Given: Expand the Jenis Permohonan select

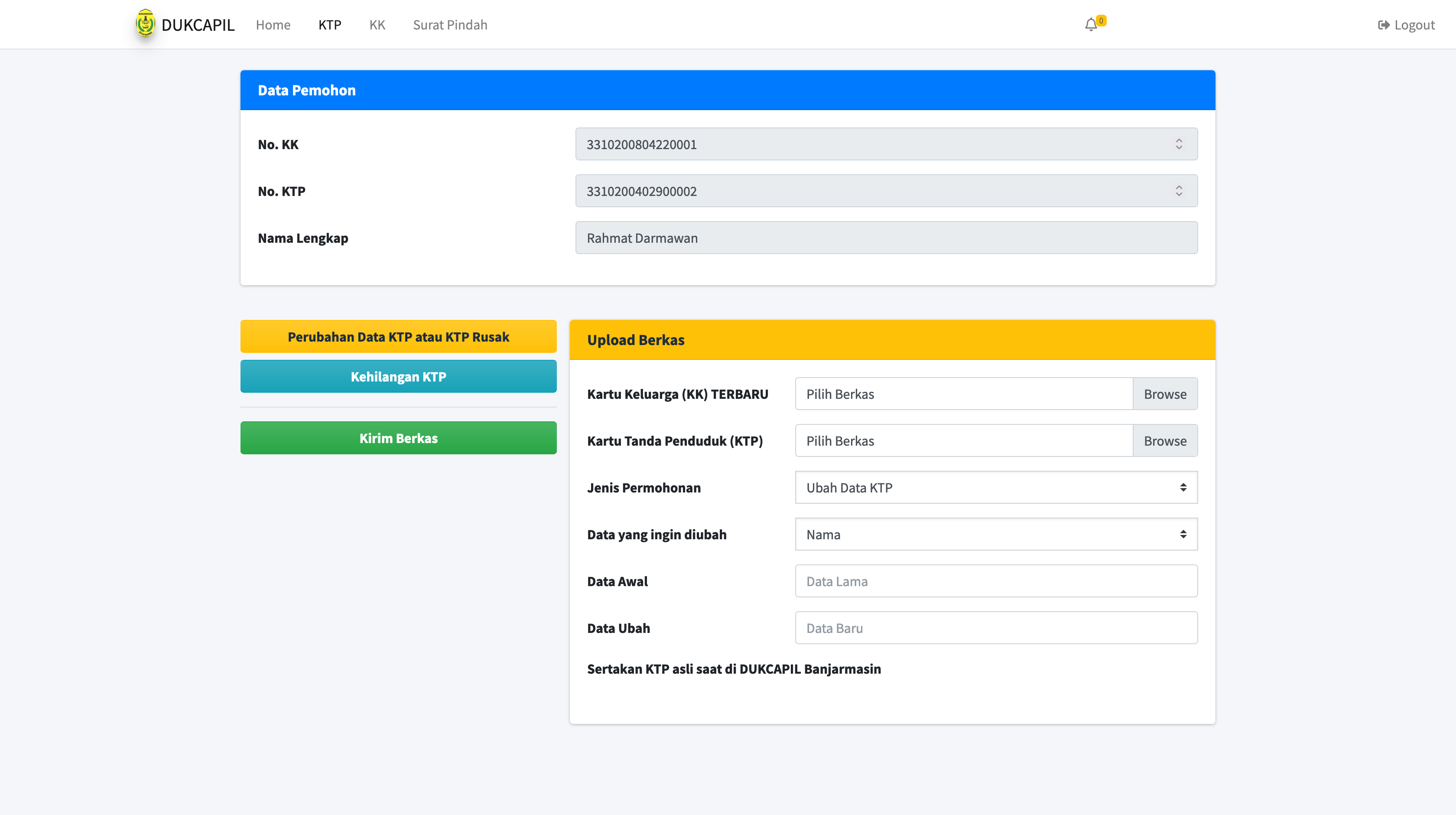Looking at the screenshot, I should tap(995, 488).
